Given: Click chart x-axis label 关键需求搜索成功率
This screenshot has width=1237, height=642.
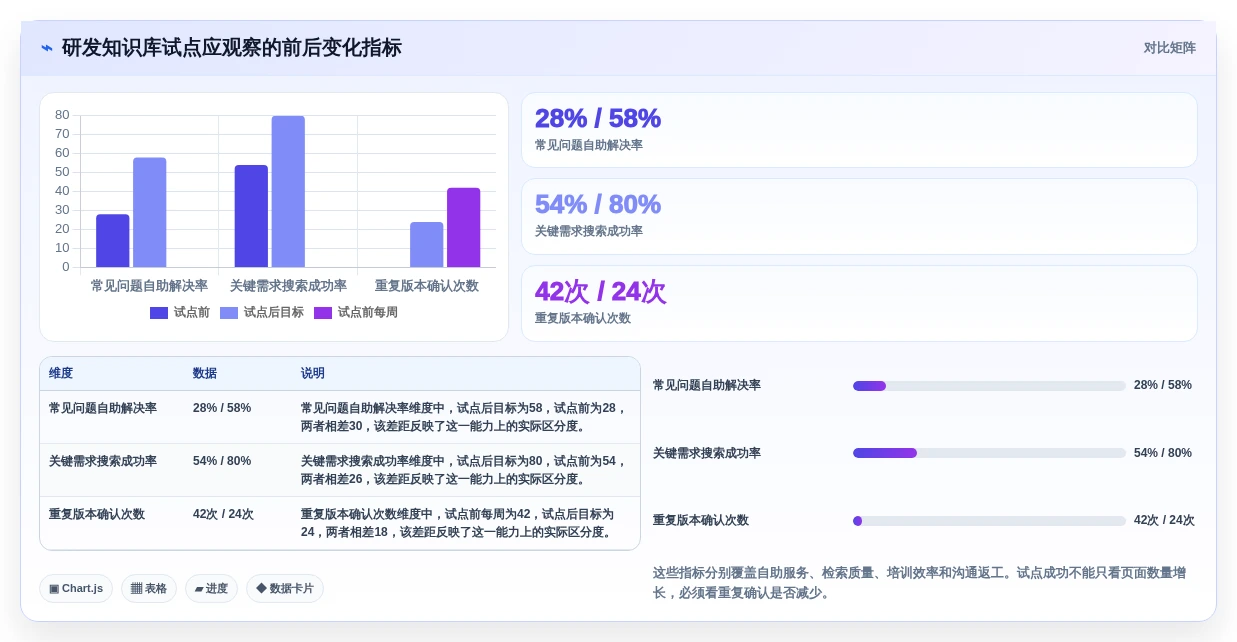Looking at the screenshot, I should 288,286.
